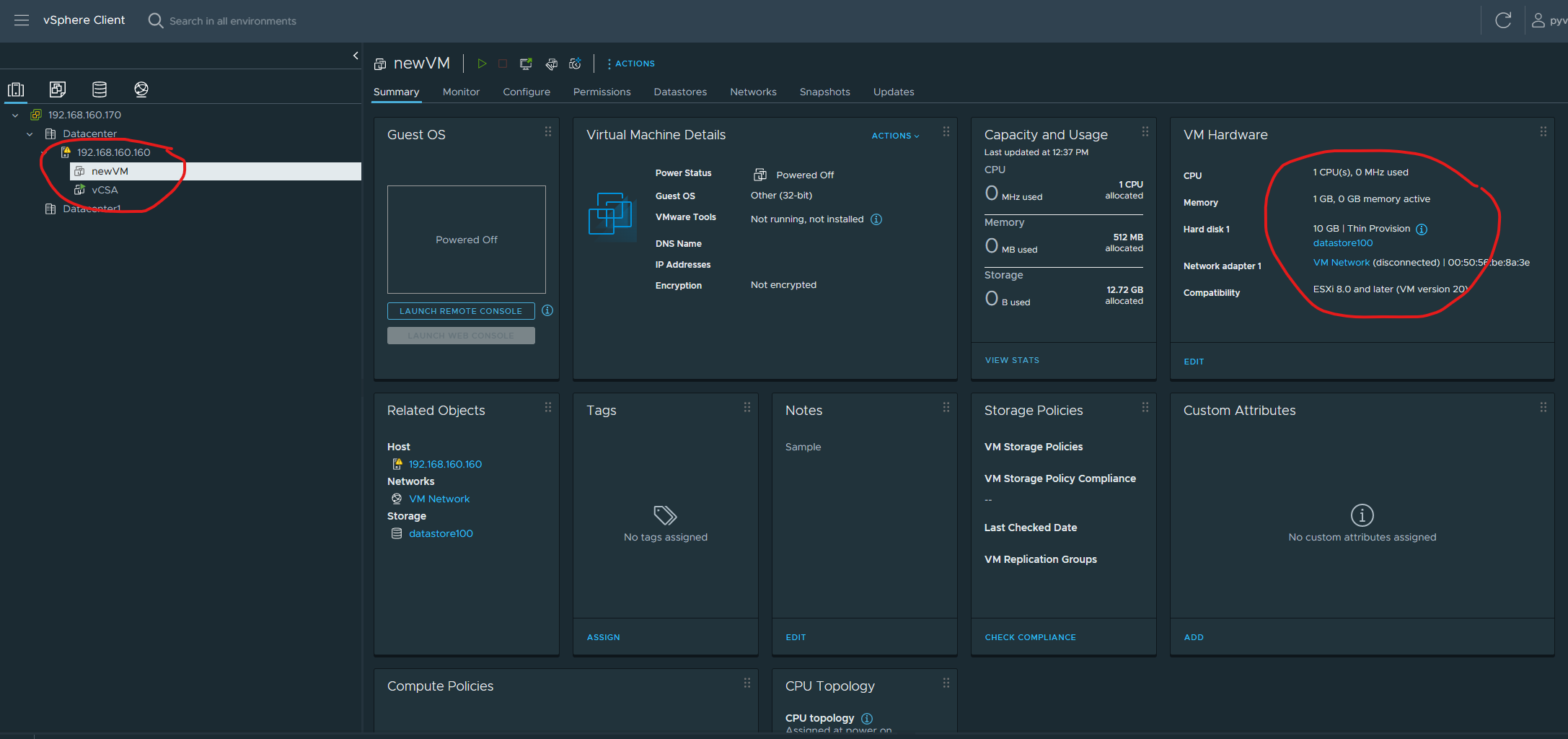Screen dimensions: 1568x739
Task: Click the Powered Off console thumbnail
Action: 467,240
